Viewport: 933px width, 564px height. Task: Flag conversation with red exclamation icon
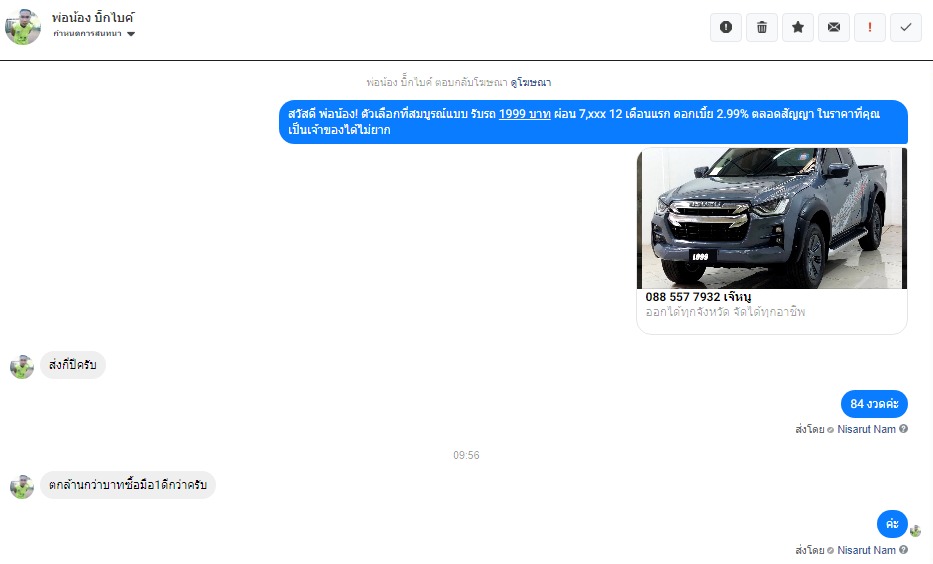(870, 27)
